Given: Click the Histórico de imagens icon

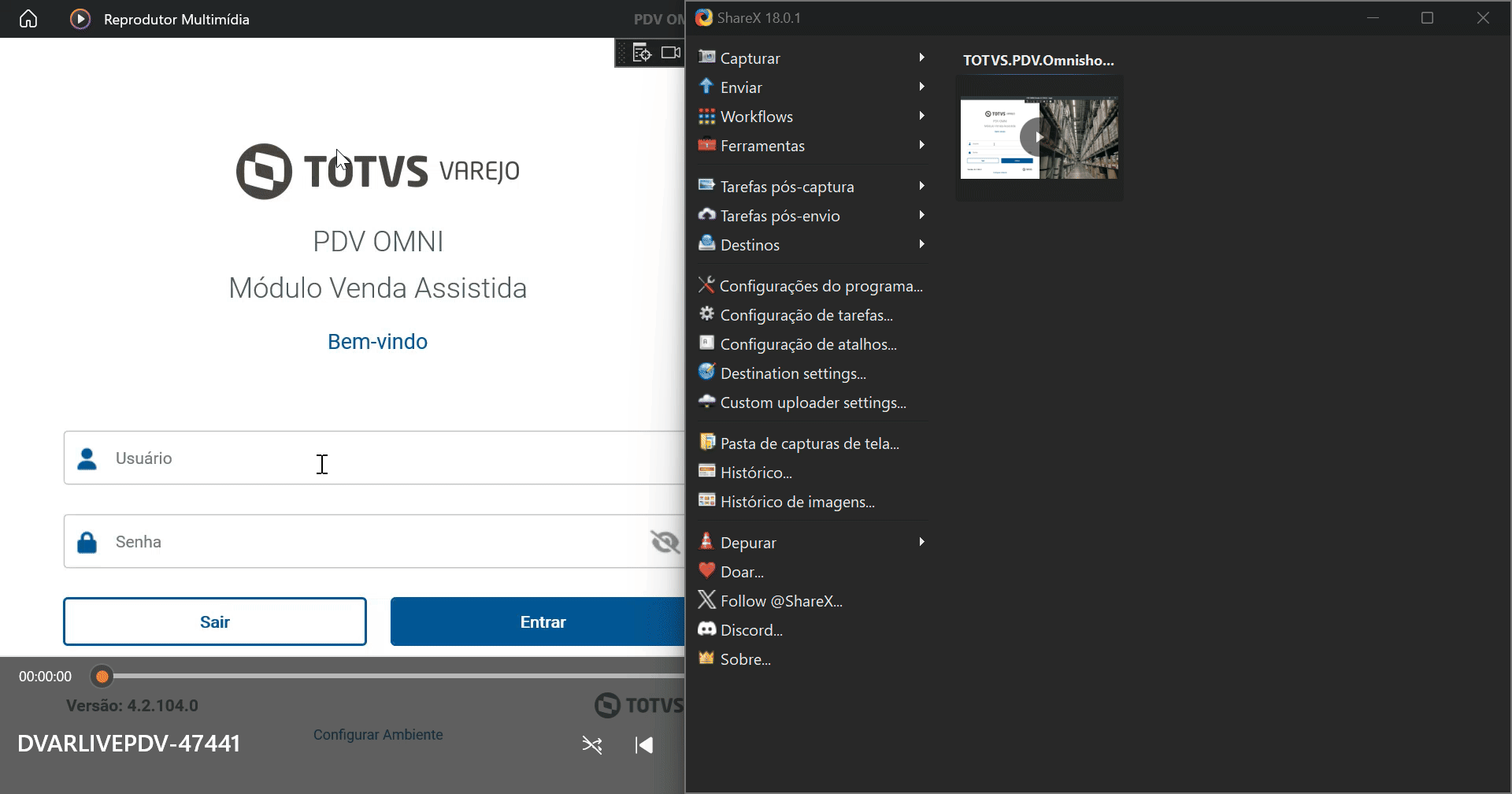Looking at the screenshot, I should pos(707,501).
